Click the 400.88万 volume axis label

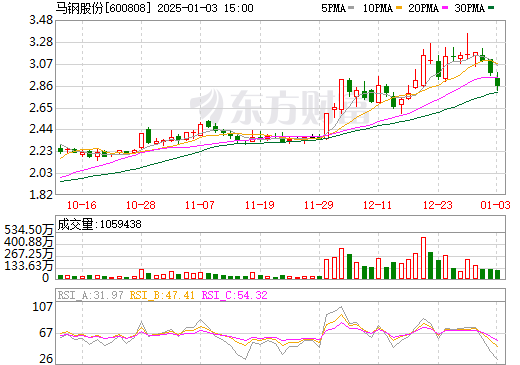[28, 242]
